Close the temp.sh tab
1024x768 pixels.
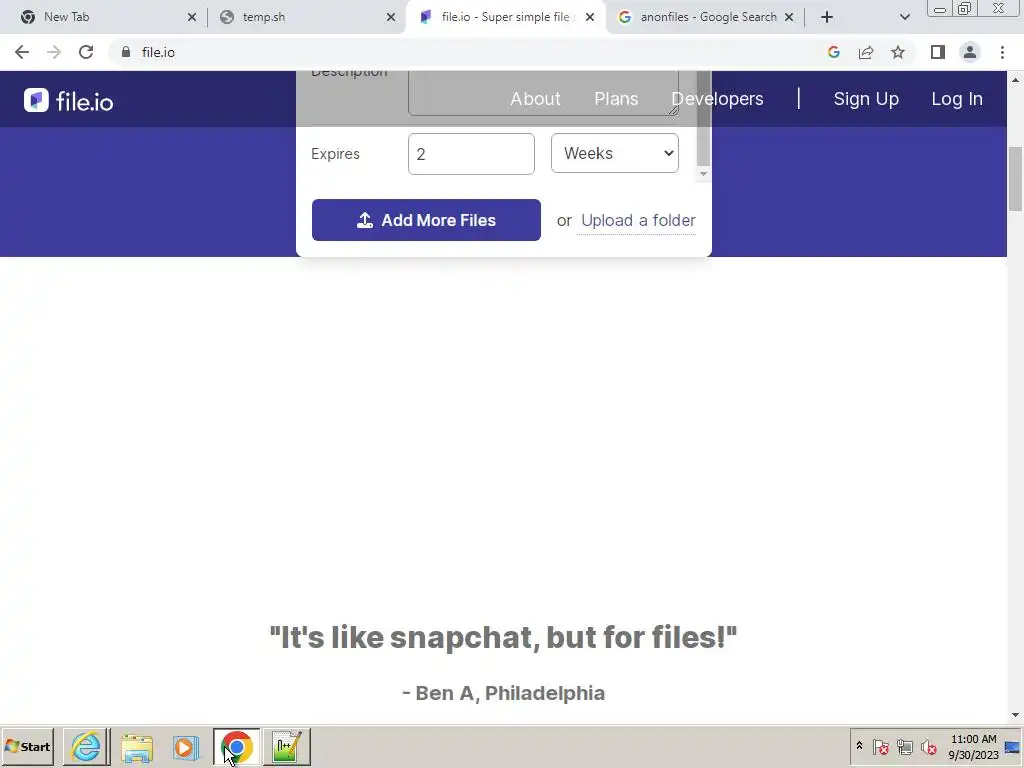[x=391, y=17]
